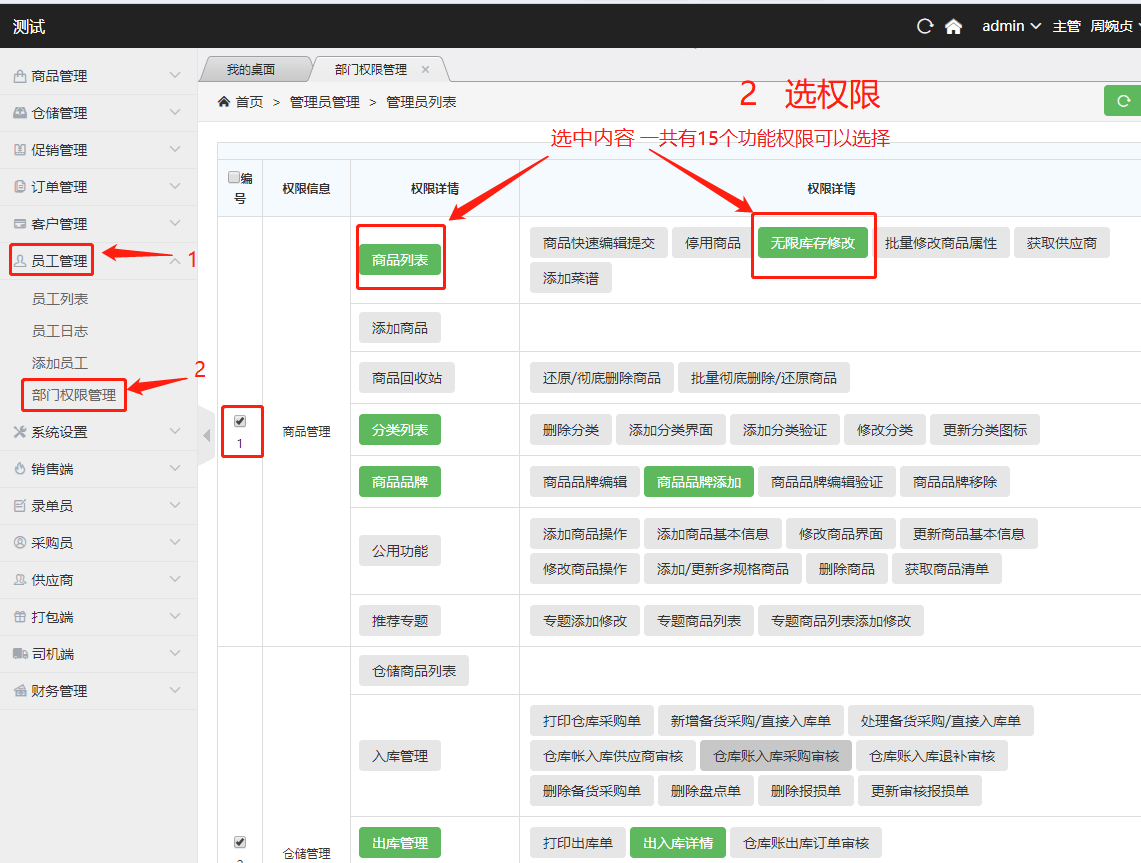Toggle the select-all checkbox in 编号 header
The image size is (1141, 863).
[234, 177]
